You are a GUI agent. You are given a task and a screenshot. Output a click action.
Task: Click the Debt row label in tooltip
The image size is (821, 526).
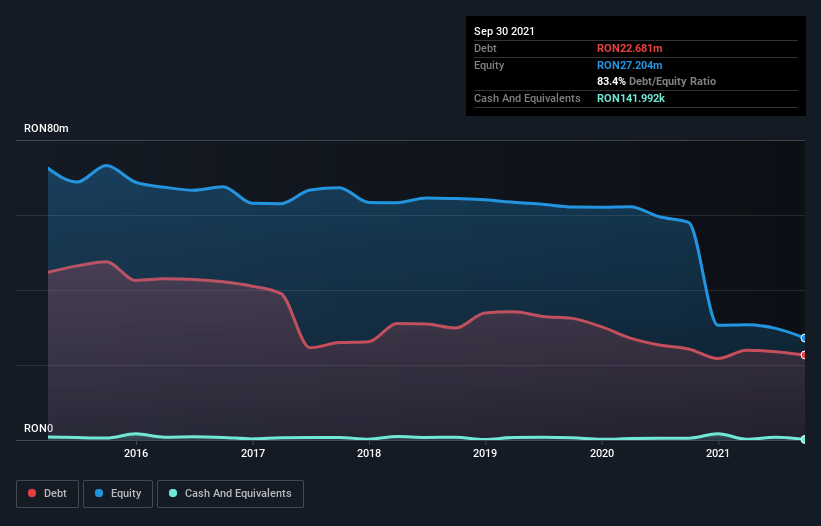pos(485,48)
